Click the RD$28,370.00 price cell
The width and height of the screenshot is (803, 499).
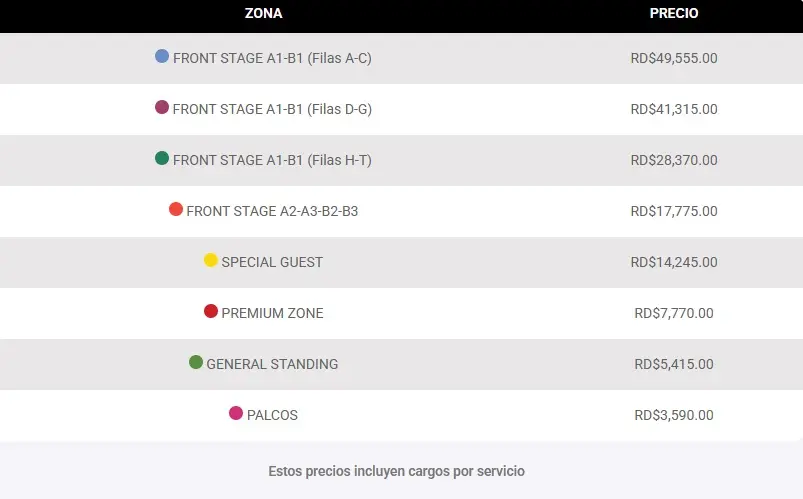[674, 160]
